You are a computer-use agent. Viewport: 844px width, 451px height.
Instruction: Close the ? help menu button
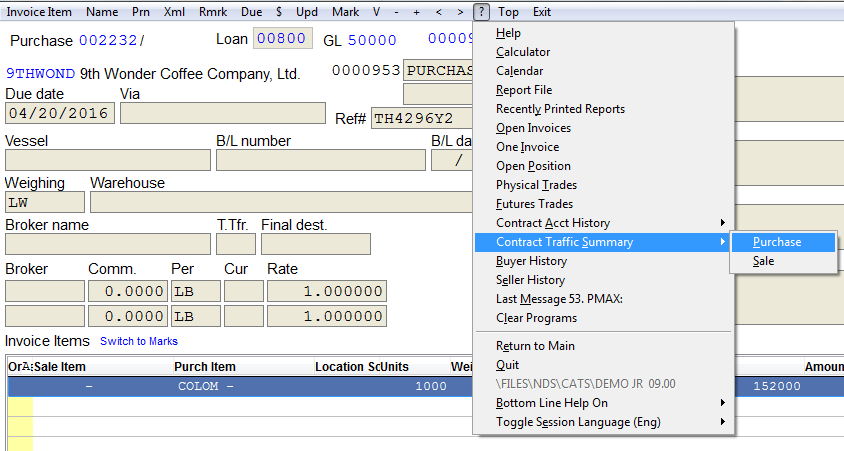pyautogui.click(x=481, y=12)
